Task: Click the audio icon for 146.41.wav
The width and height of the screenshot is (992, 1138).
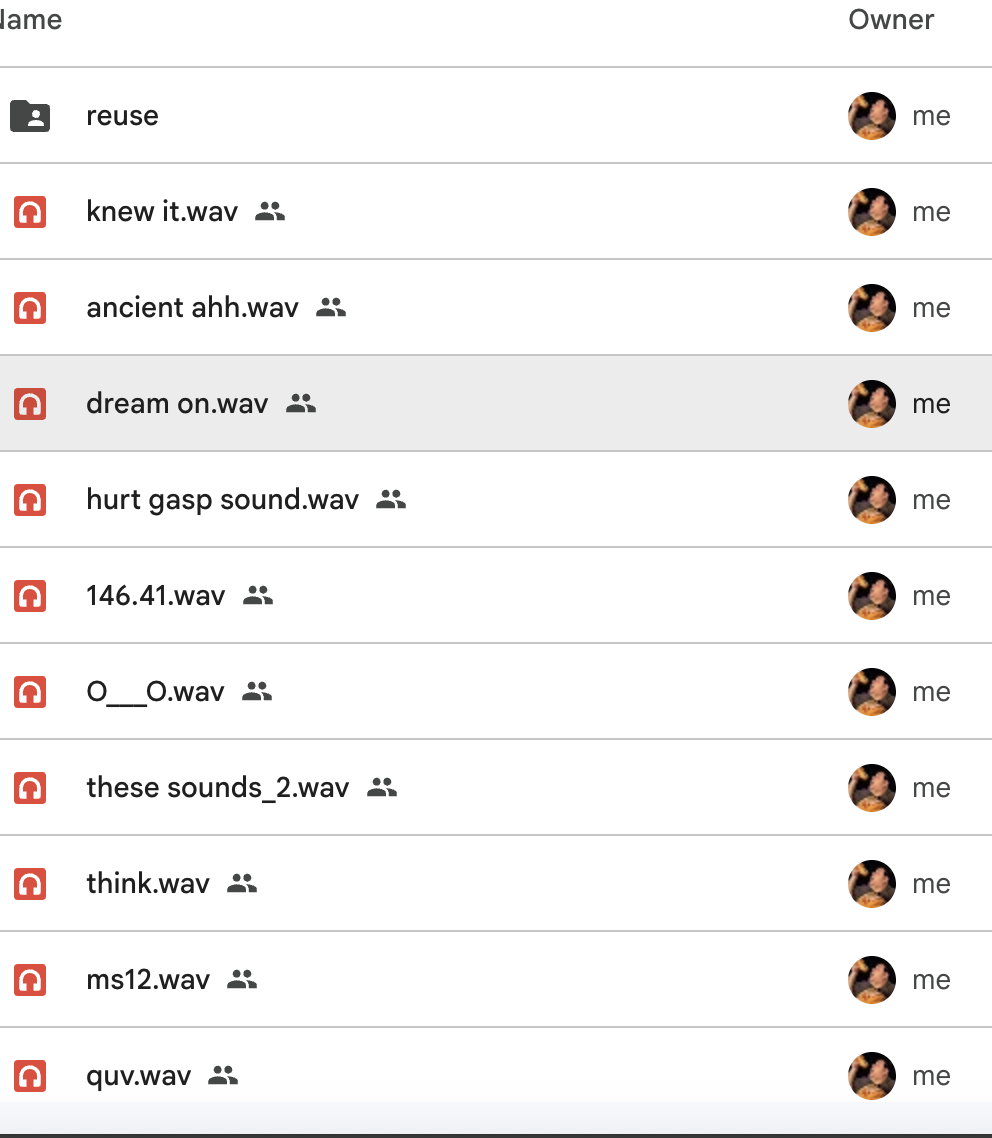Action: tap(30, 596)
